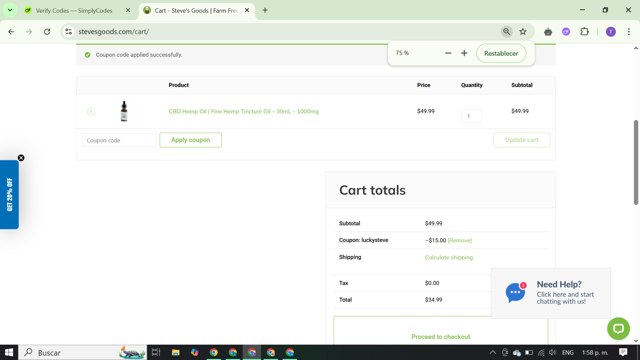Close the GET 20% OFF side banner
This screenshot has height=360, width=640.
coord(21,158)
